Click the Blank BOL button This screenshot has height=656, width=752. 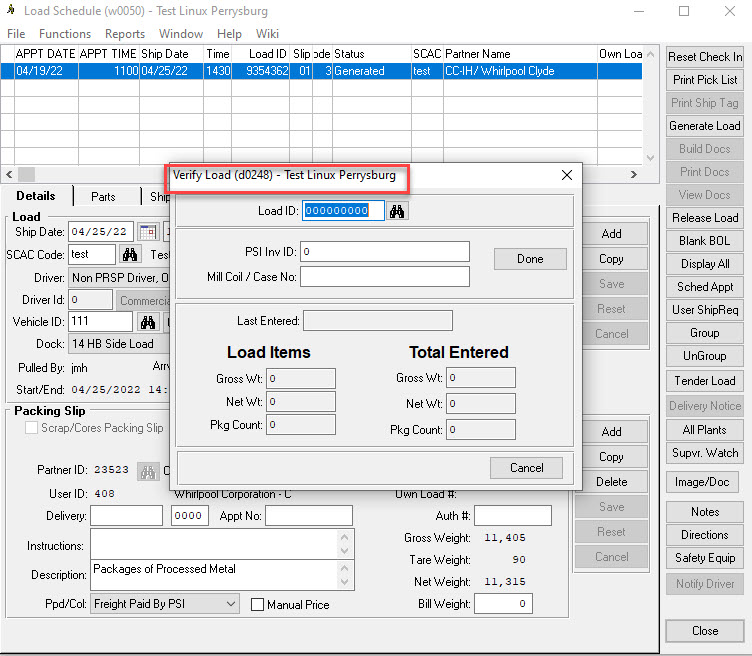pos(705,241)
